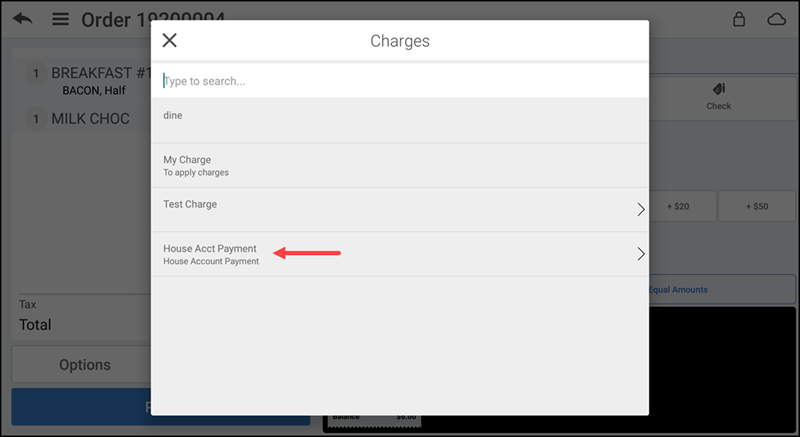Viewport: 800px width, 437px height.
Task: Go back with the back arrow icon
Action: coord(23,19)
